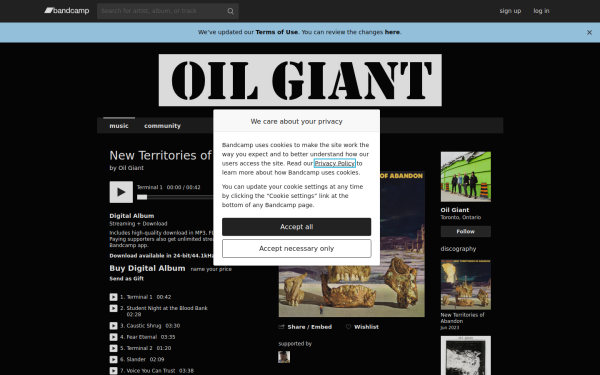
Task: Open the second discography album thumbnail
Action: pos(466,355)
